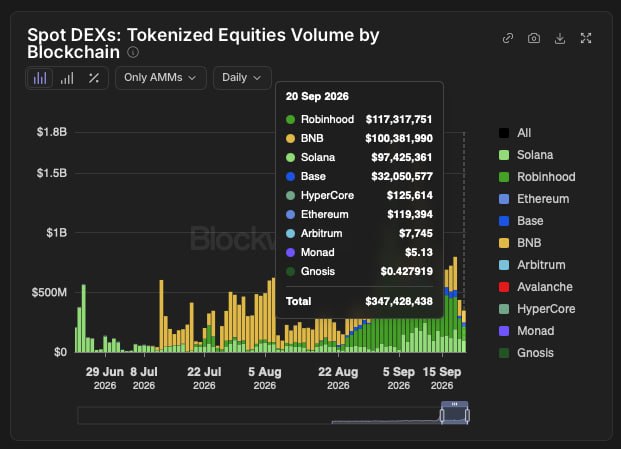The height and width of the screenshot is (449, 621).
Task: Toggle the BNB series in the legend
Action: (520, 243)
